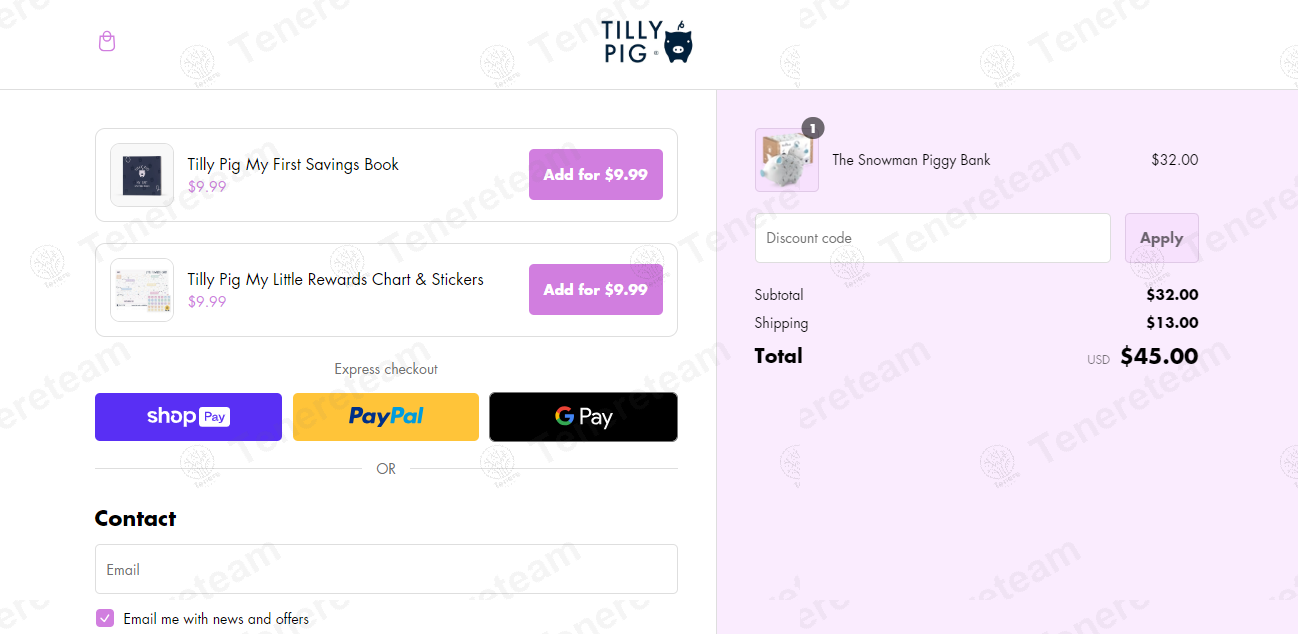
Task: Choose PayPal express checkout
Action: click(x=386, y=417)
